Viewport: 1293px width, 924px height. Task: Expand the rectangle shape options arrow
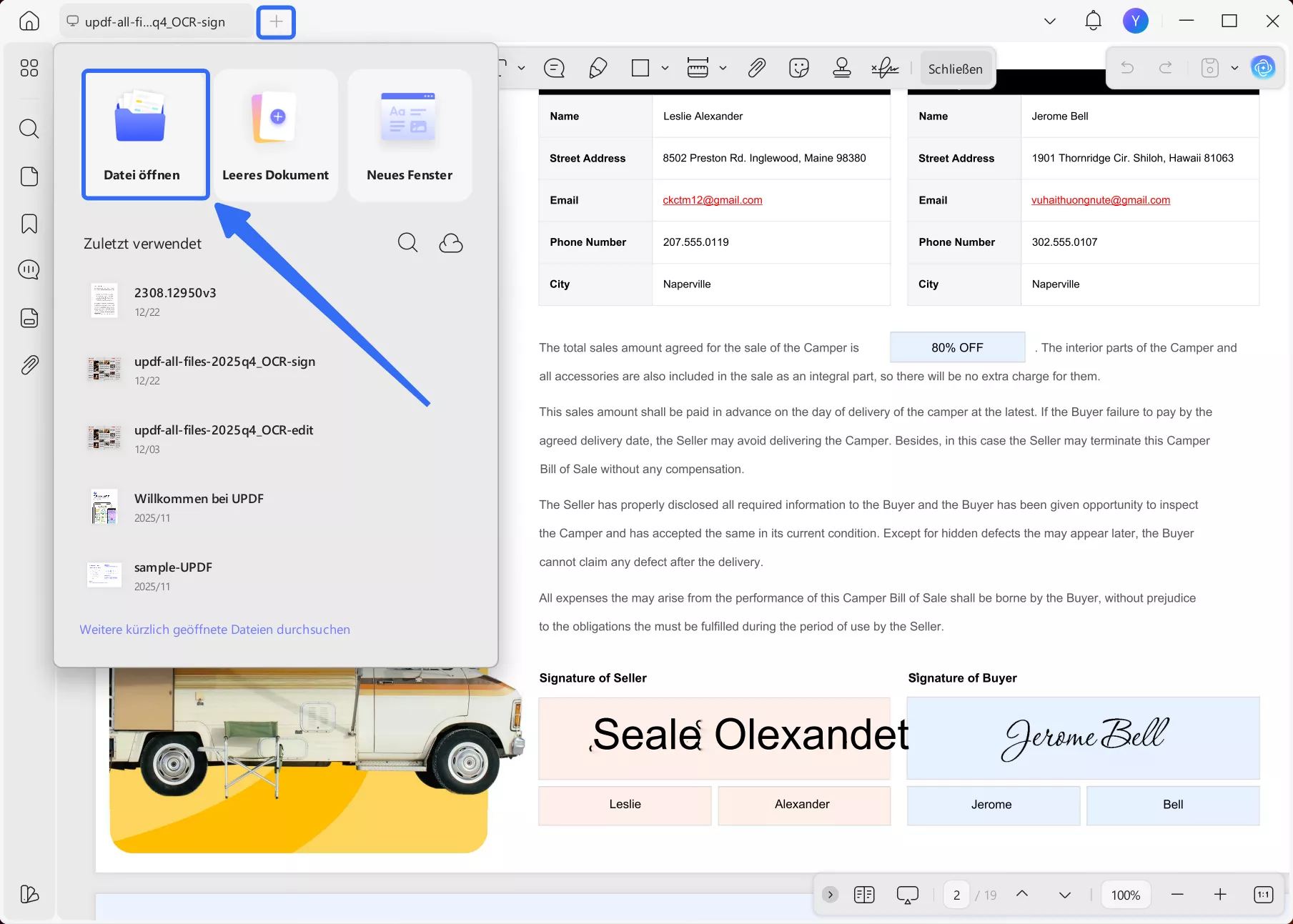pyautogui.click(x=665, y=69)
